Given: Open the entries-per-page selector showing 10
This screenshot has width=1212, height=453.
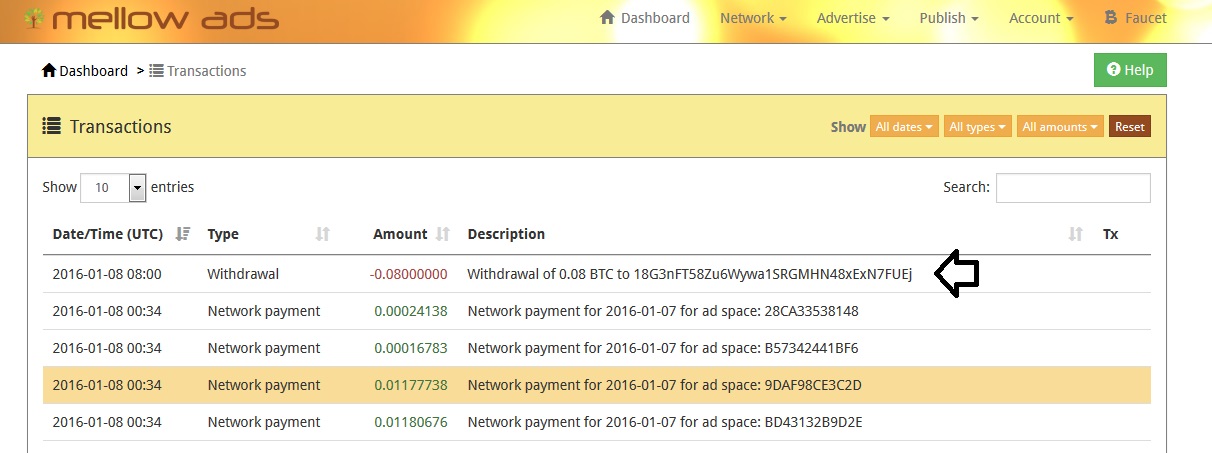Looking at the screenshot, I should [113, 187].
